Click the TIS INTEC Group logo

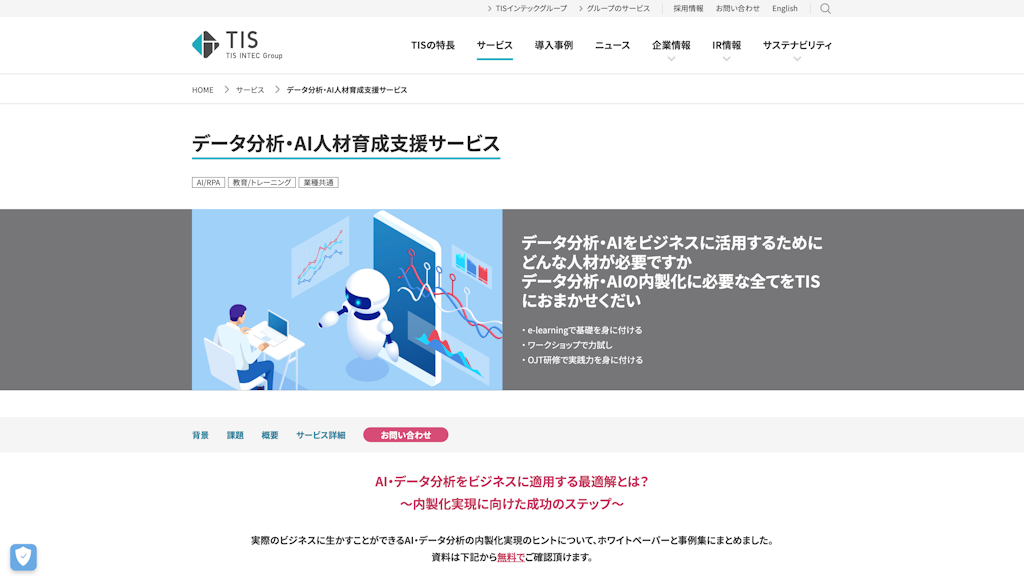(237, 45)
